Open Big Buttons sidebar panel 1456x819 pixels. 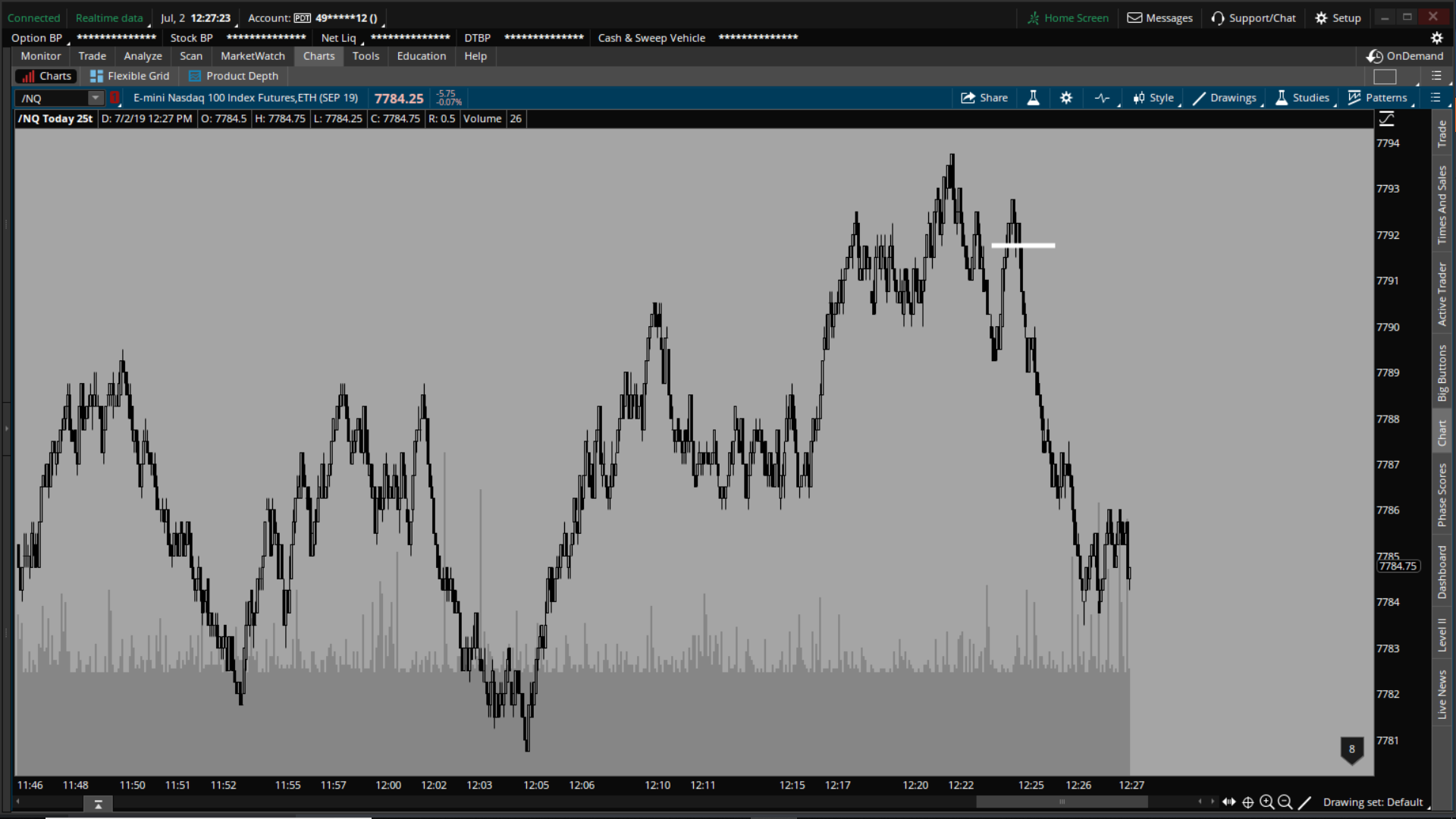coord(1442,373)
